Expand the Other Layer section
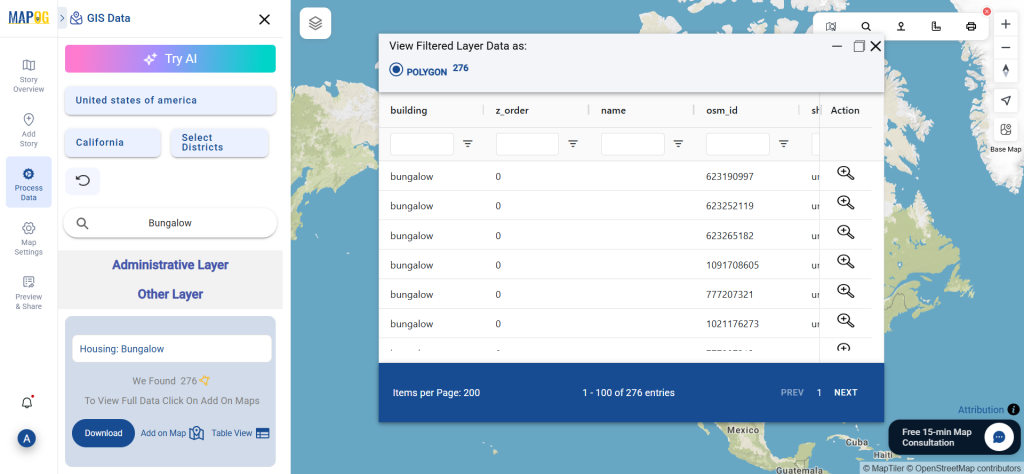 pos(170,294)
